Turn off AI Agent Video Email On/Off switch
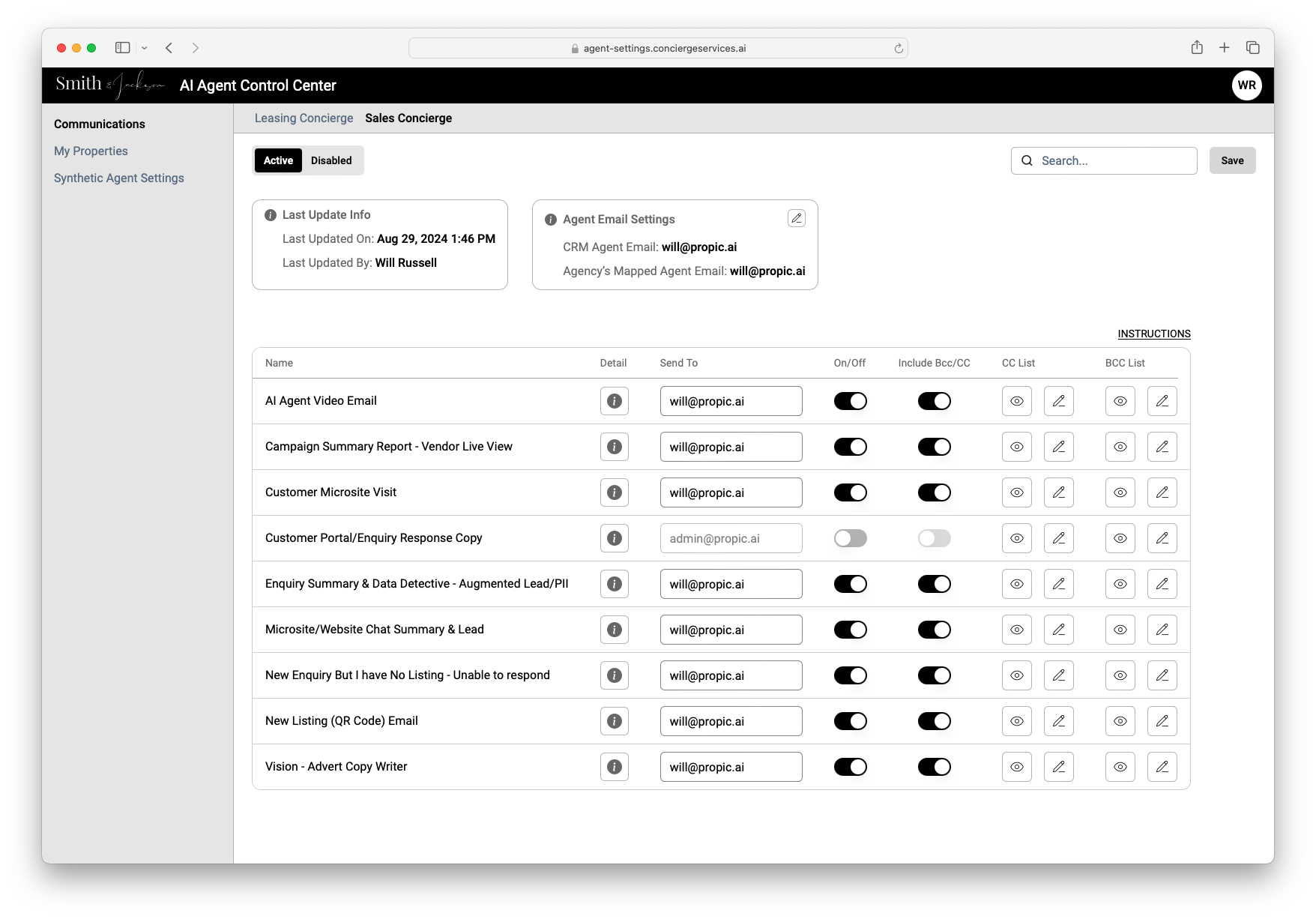 point(850,401)
